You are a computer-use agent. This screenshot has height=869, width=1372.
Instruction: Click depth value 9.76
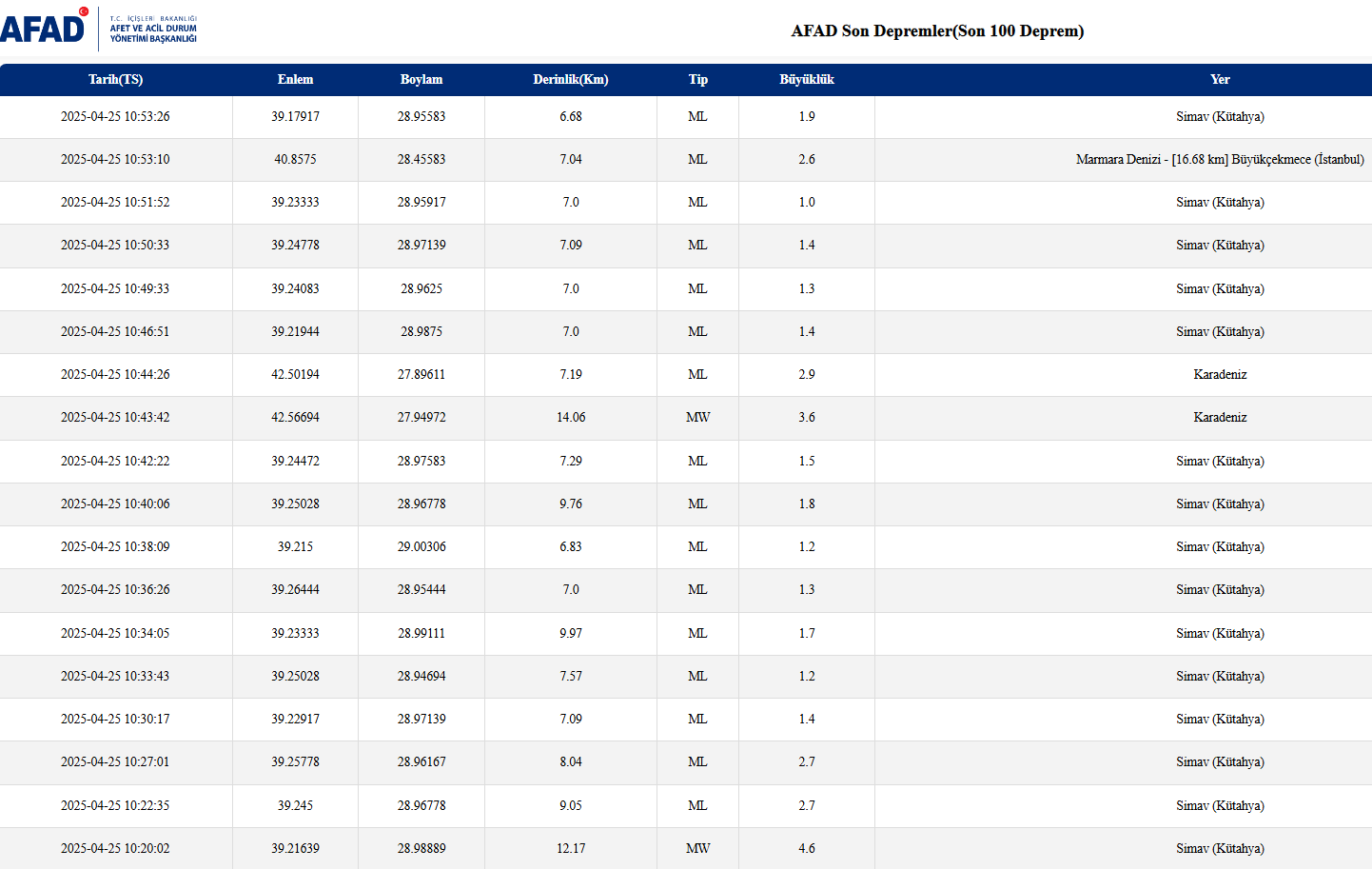tap(571, 504)
